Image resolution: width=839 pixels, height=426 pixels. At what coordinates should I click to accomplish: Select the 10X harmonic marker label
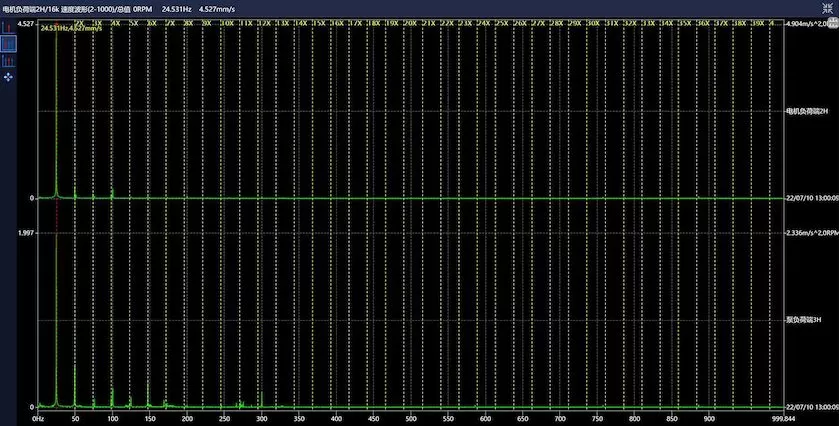pyautogui.click(x=227, y=21)
